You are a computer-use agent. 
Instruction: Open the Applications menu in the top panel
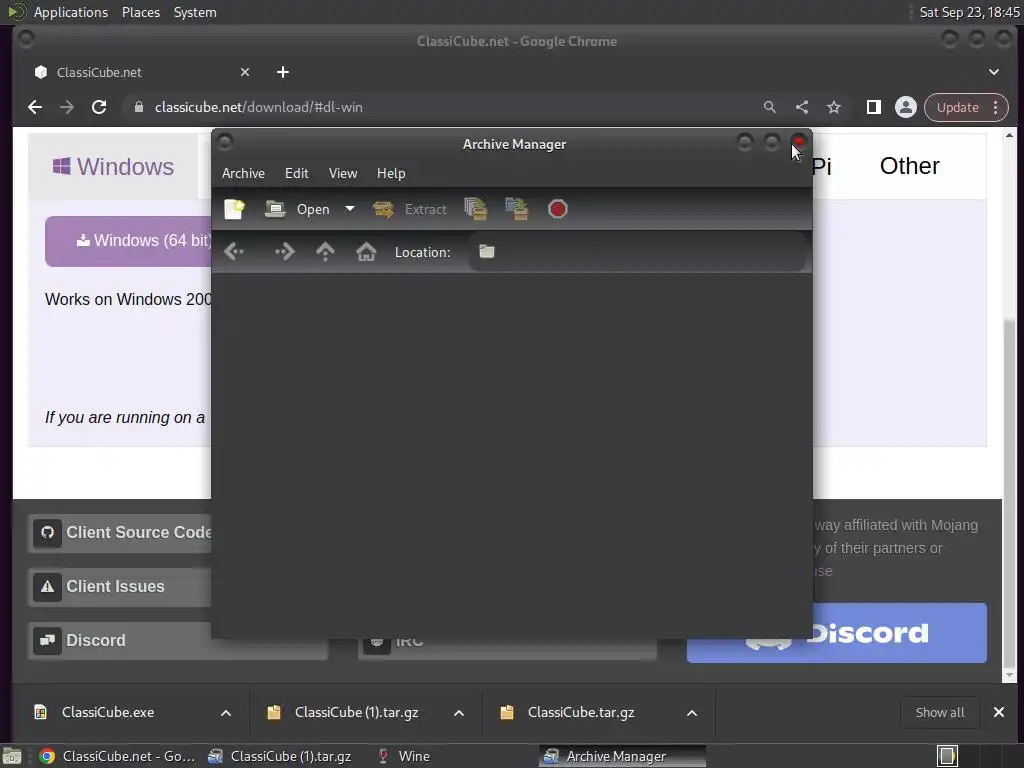[x=71, y=12]
